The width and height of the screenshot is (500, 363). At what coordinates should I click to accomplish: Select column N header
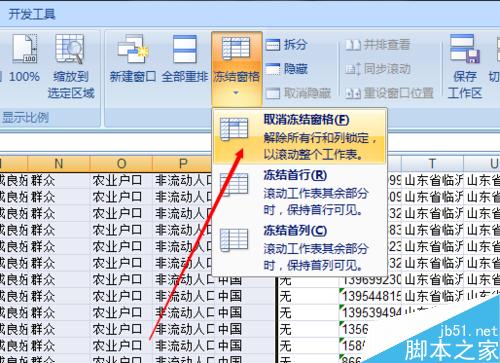click(59, 164)
